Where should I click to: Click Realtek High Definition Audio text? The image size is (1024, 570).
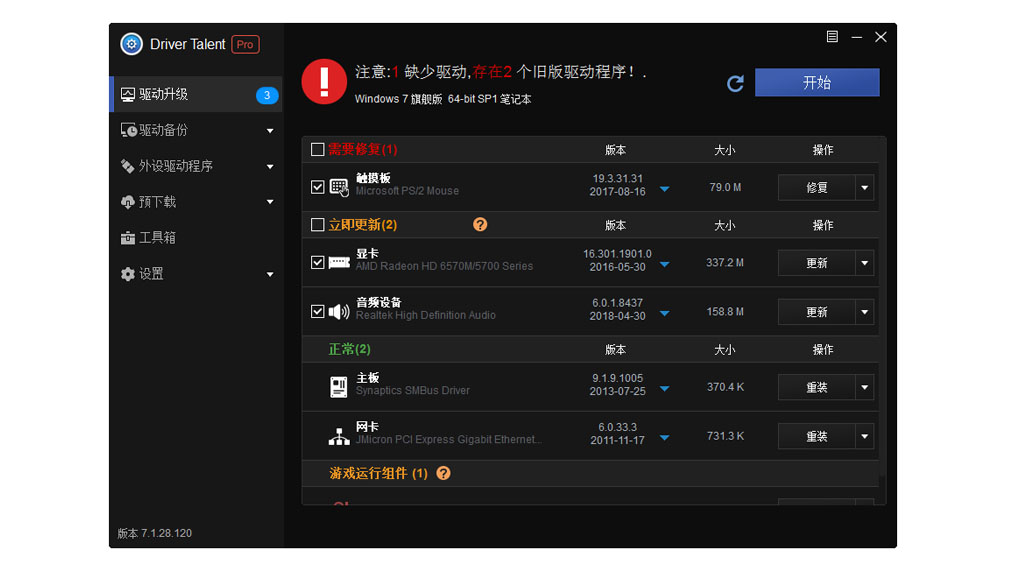pos(425,315)
